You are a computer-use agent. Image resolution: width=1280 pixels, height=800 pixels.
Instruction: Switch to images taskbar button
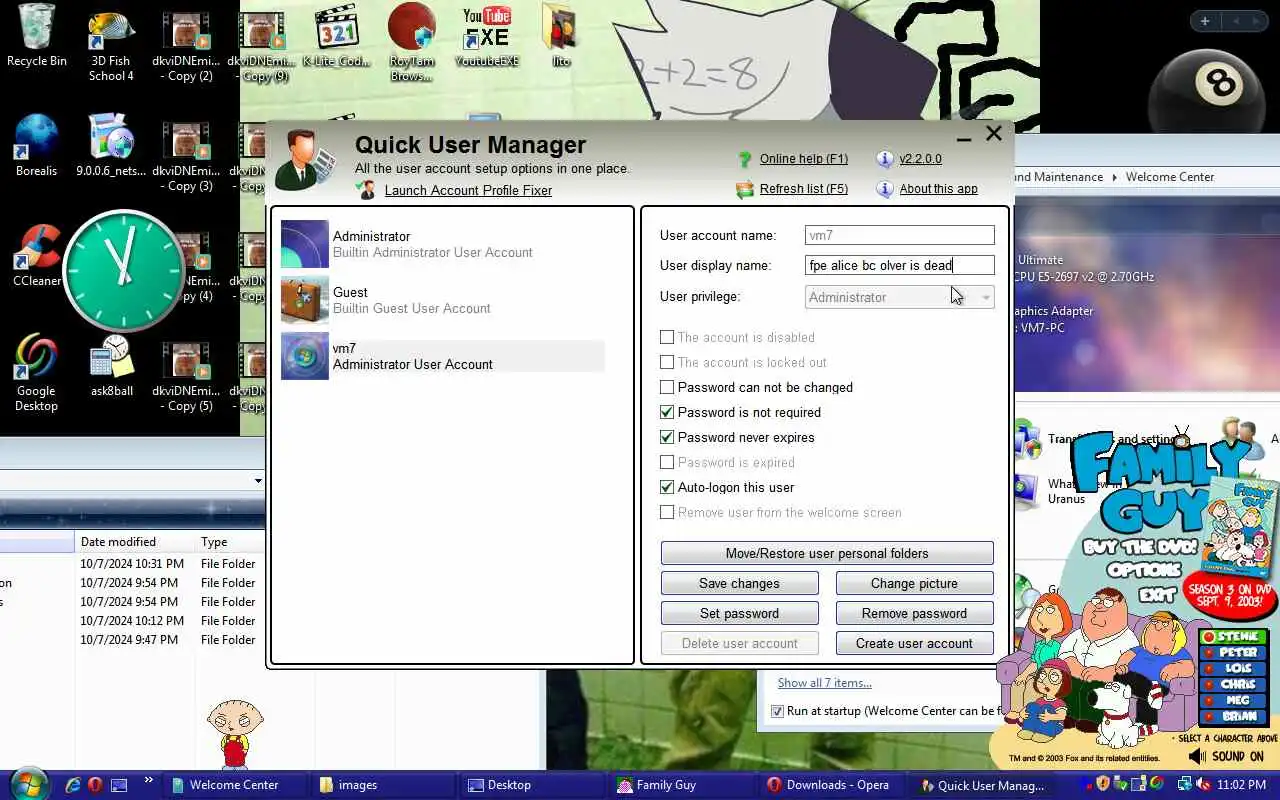[x=385, y=785]
